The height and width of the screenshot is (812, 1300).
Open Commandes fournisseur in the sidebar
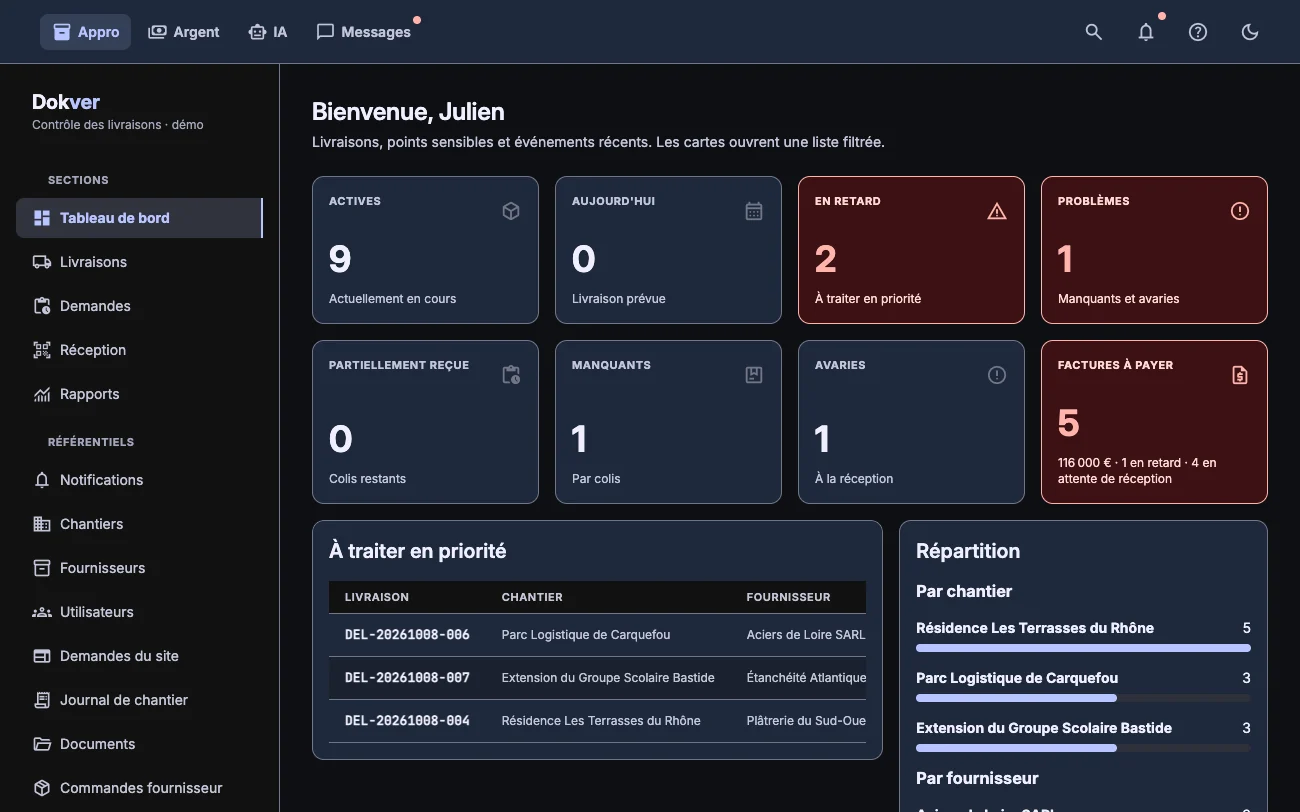[139, 788]
